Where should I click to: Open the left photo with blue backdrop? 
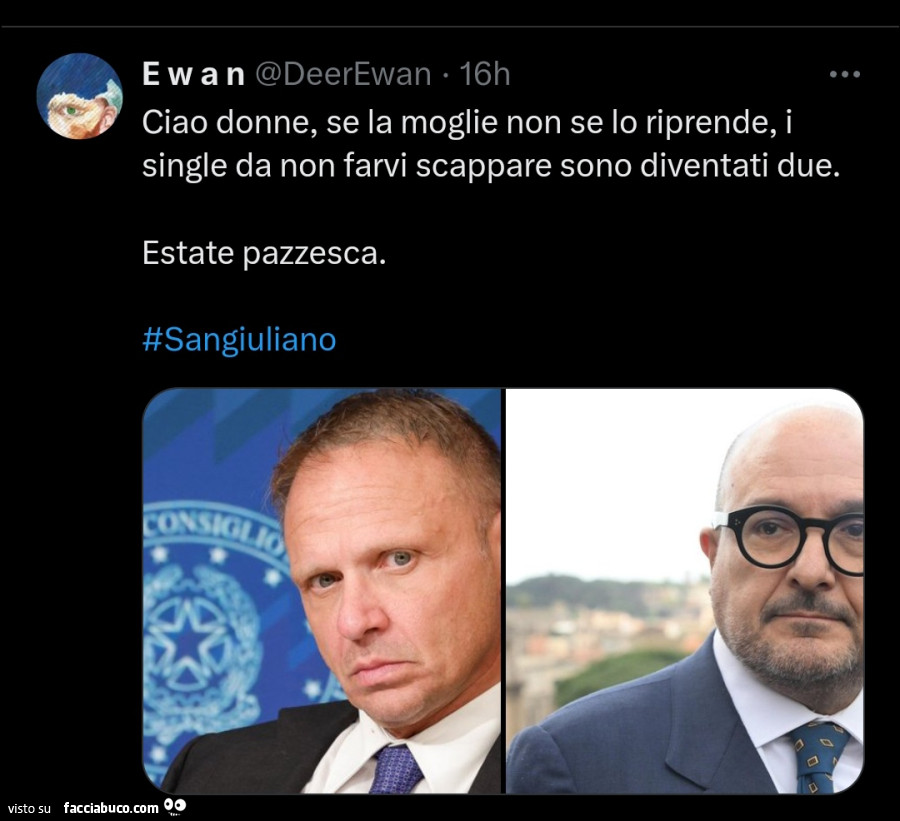[321, 591]
